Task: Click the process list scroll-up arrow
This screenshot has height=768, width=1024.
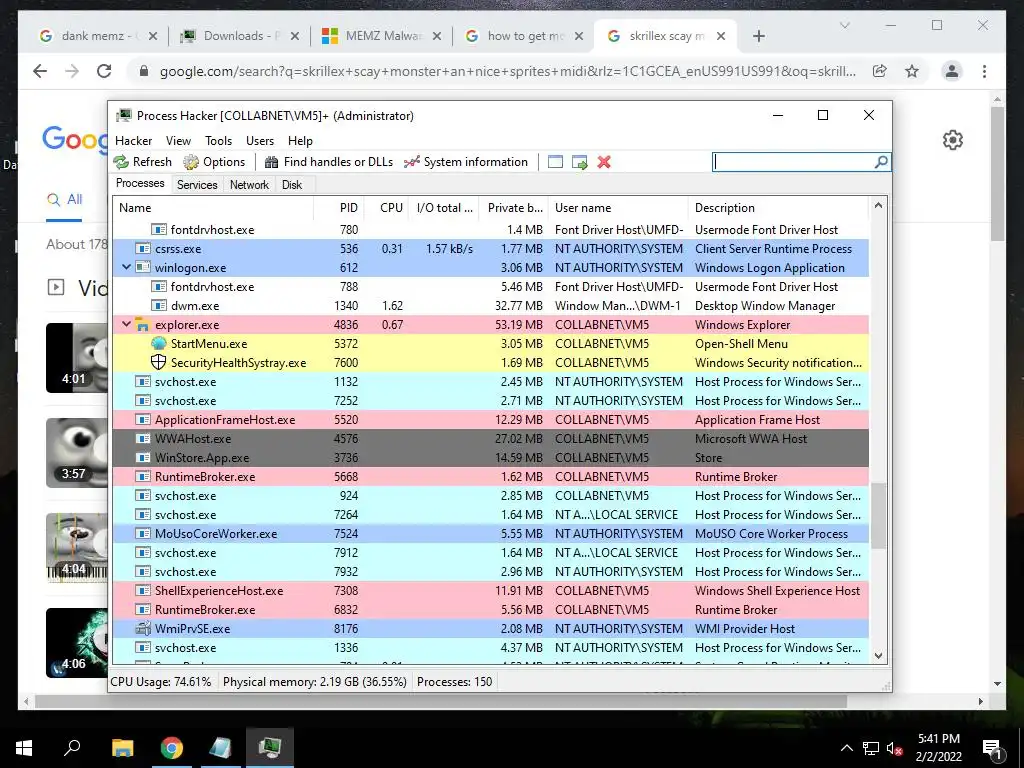Action: tap(878, 206)
